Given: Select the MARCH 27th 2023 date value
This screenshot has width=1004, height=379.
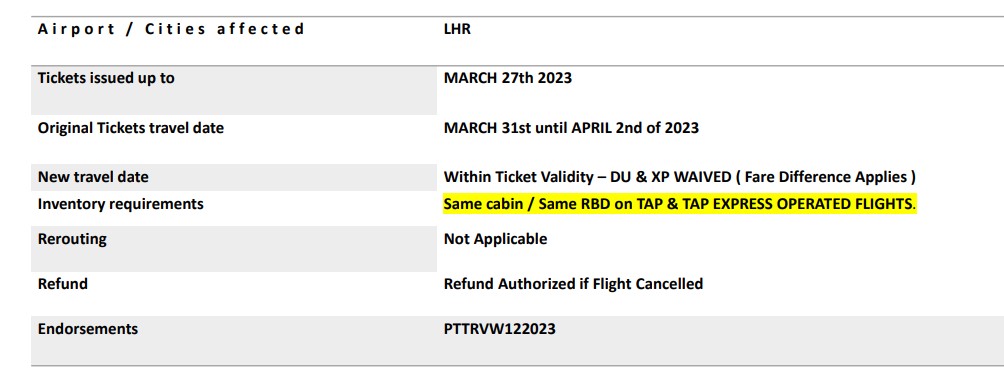Looking at the screenshot, I should (x=508, y=78).
